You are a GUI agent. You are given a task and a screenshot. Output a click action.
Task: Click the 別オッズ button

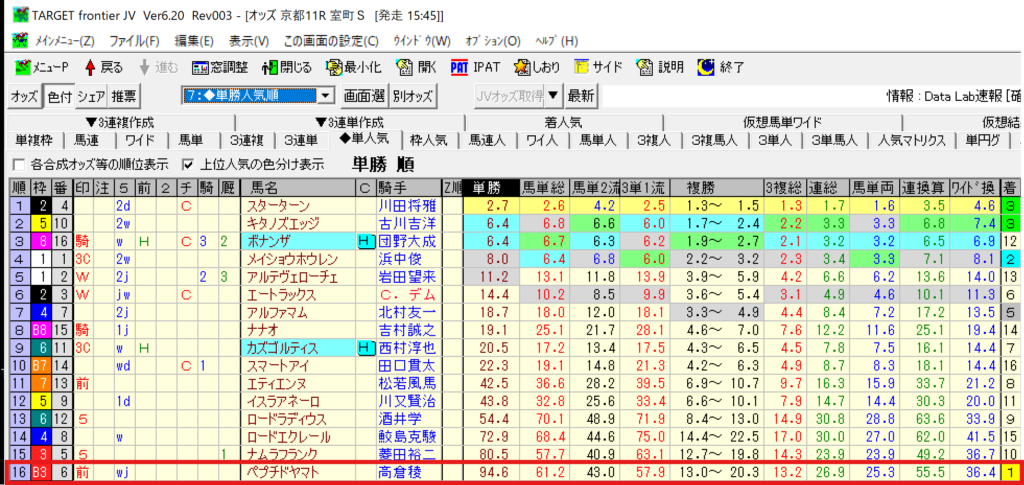tap(413, 96)
